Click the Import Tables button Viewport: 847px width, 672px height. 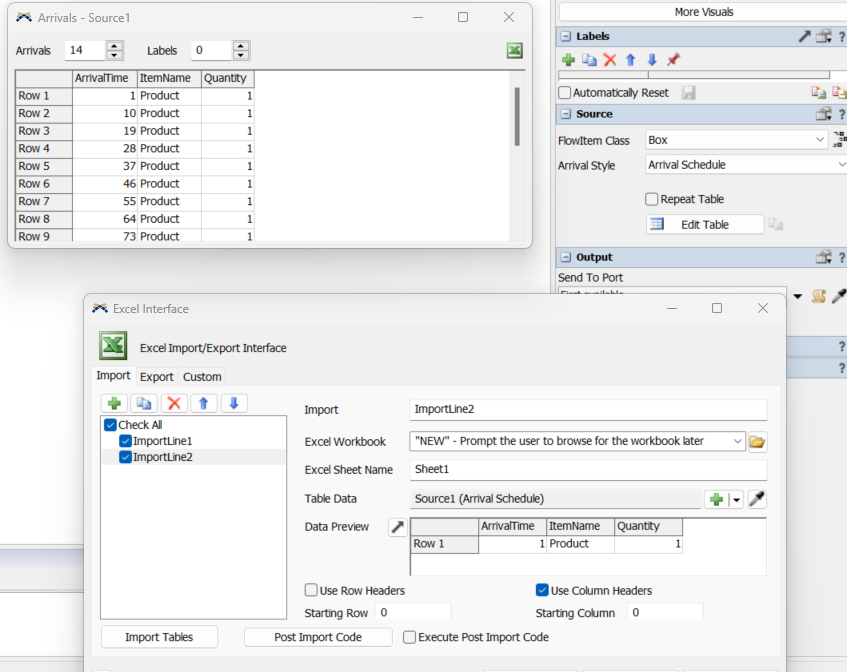coord(159,637)
